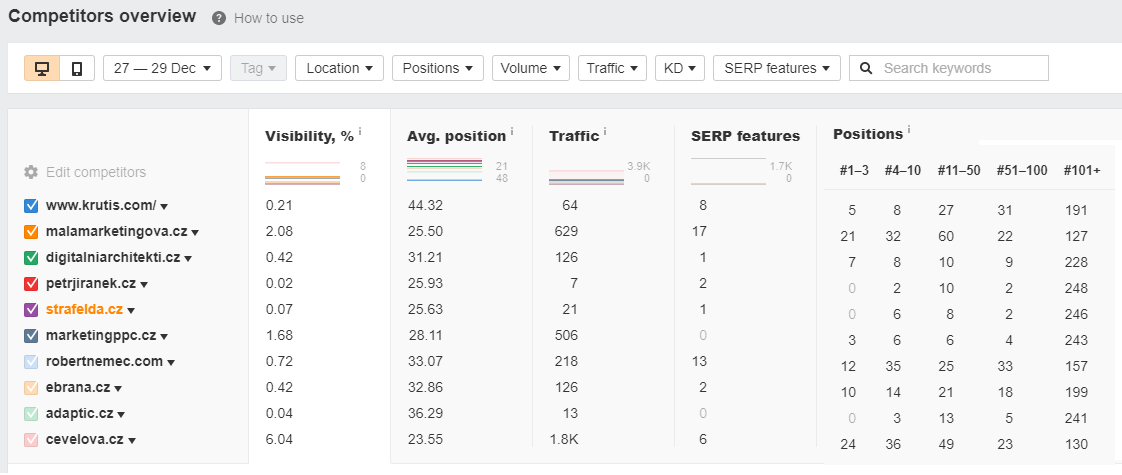
Task: Switch to desktop device view
Action: (x=42, y=69)
